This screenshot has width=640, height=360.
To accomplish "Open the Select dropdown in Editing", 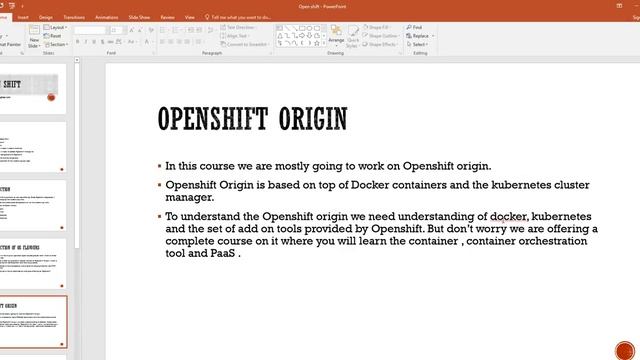I will [417, 44].
